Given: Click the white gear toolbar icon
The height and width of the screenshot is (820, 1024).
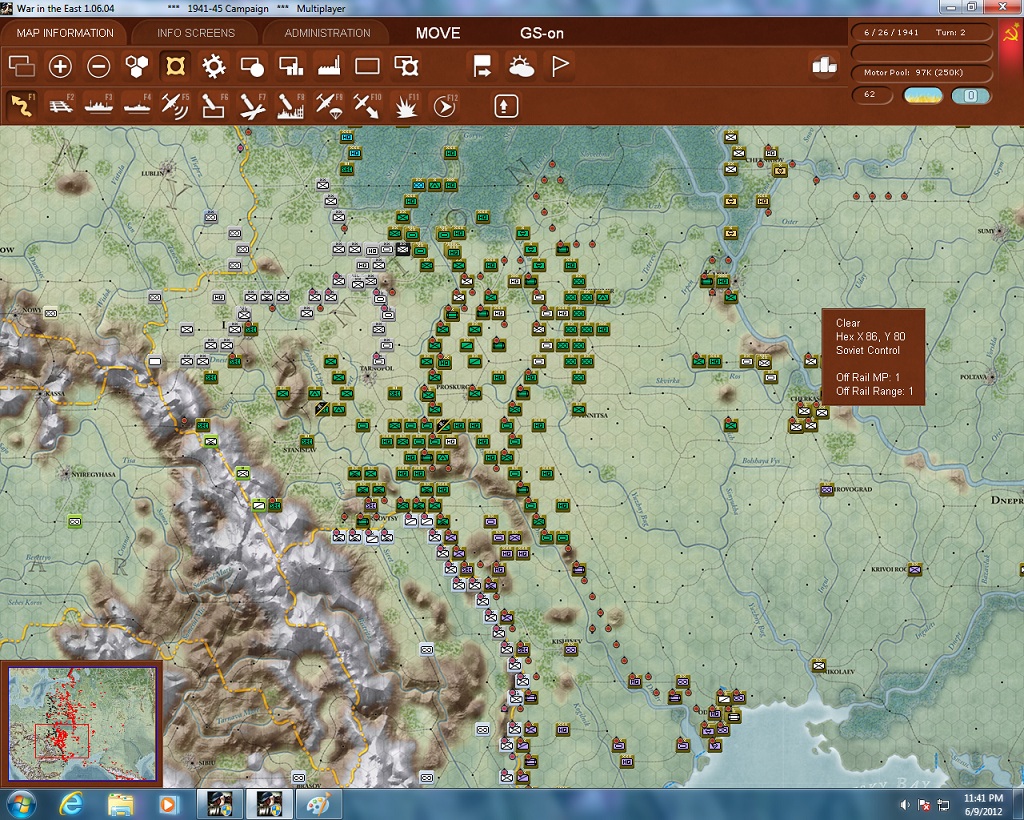Looking at the screenshot, I should 214,66.
